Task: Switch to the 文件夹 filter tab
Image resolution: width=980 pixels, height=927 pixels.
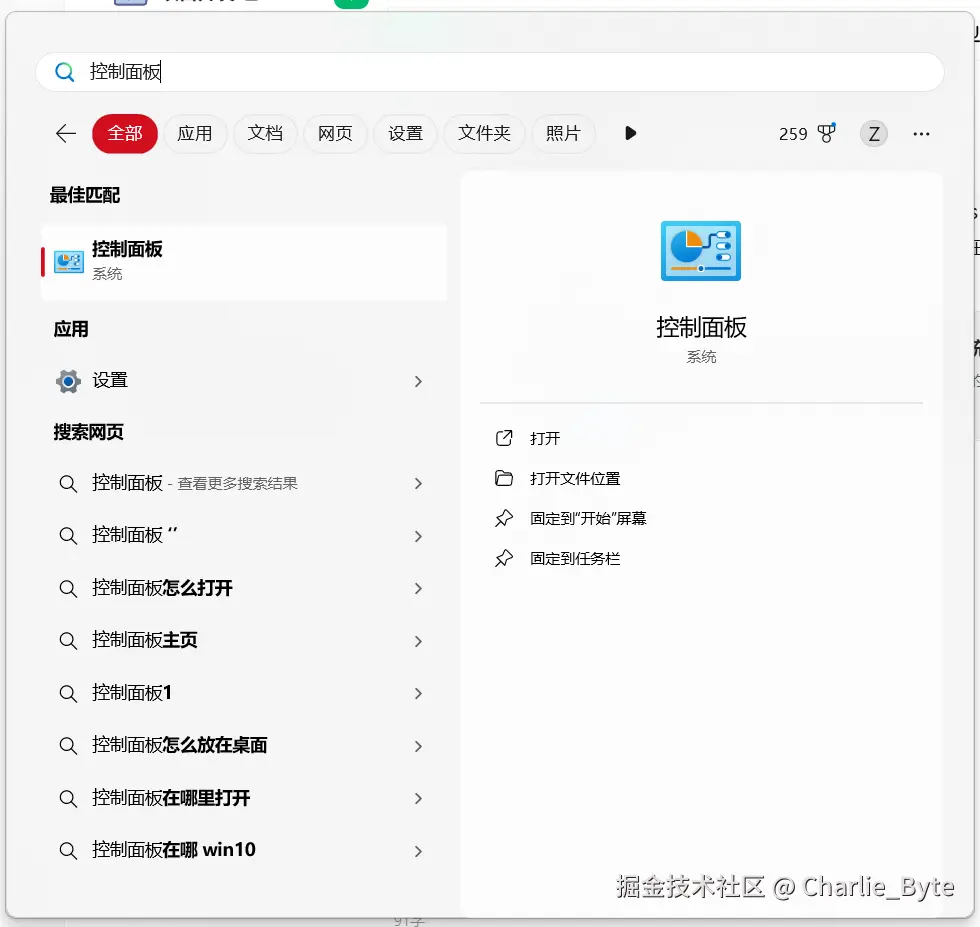Action: coord(484,133)
